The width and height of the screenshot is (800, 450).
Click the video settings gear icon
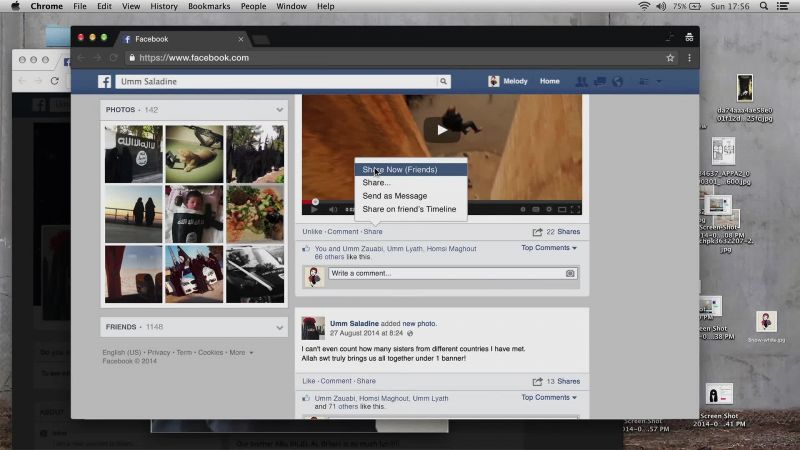point(548,210)
